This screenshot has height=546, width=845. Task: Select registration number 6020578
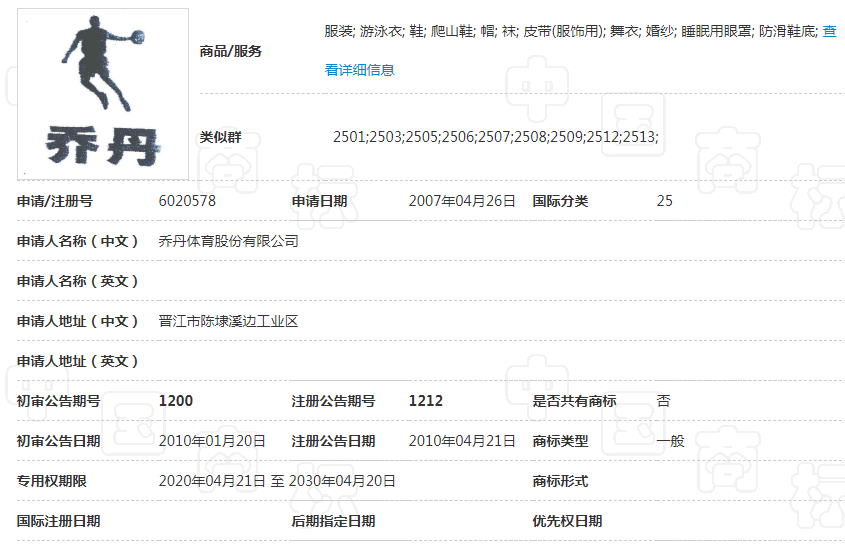(x=187, y=201)
